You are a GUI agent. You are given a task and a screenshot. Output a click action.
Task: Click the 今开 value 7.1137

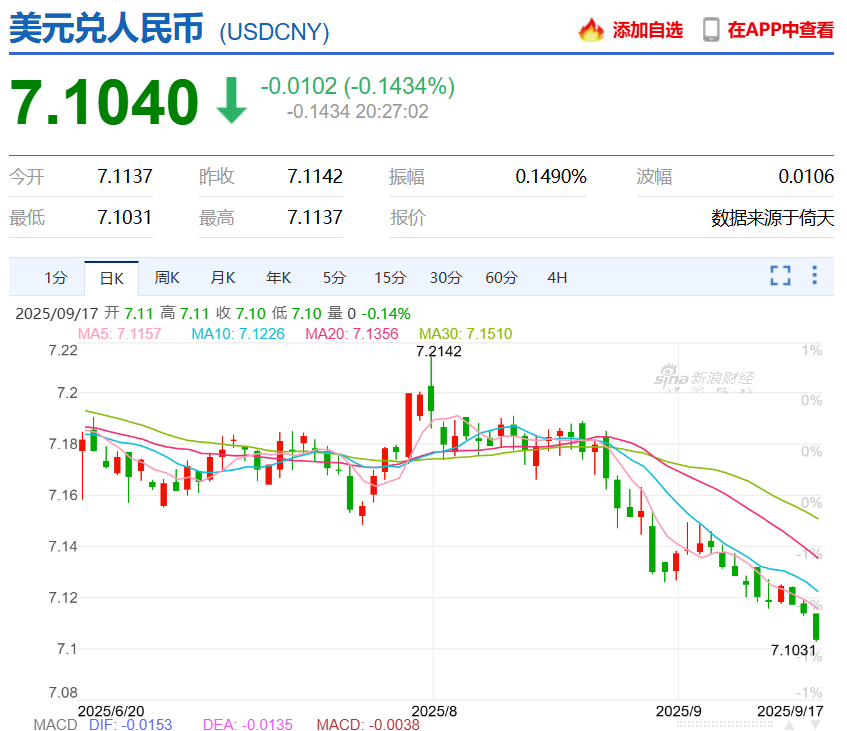click(125, 176)
